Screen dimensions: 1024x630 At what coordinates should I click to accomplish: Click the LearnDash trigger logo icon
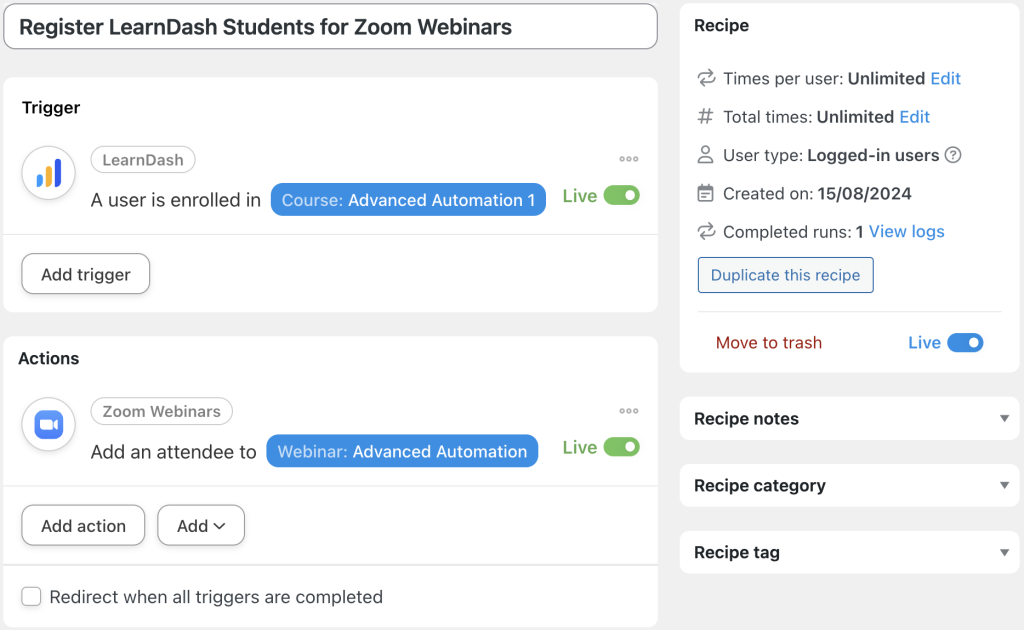pos(49,174)
